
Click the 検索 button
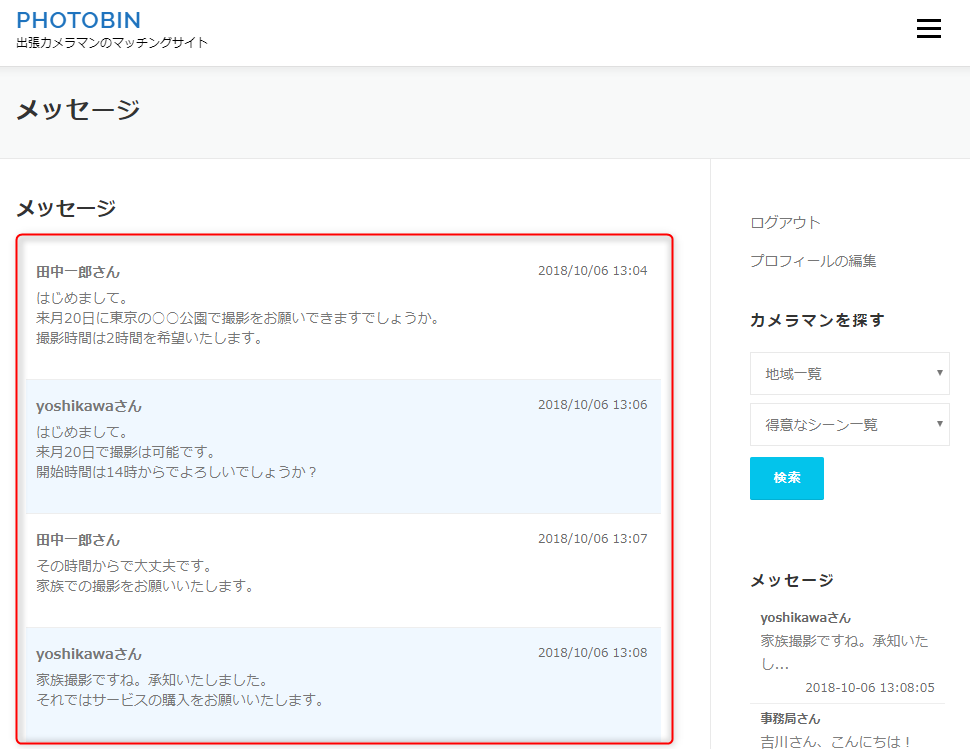click(x=786, y=478)
